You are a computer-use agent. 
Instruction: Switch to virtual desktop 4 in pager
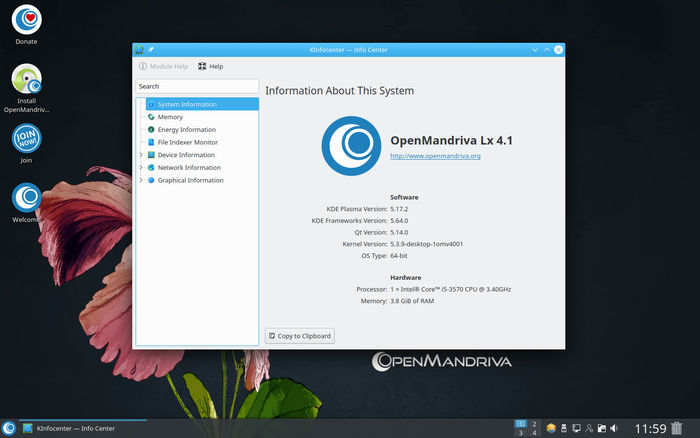[x=535, y=433]
